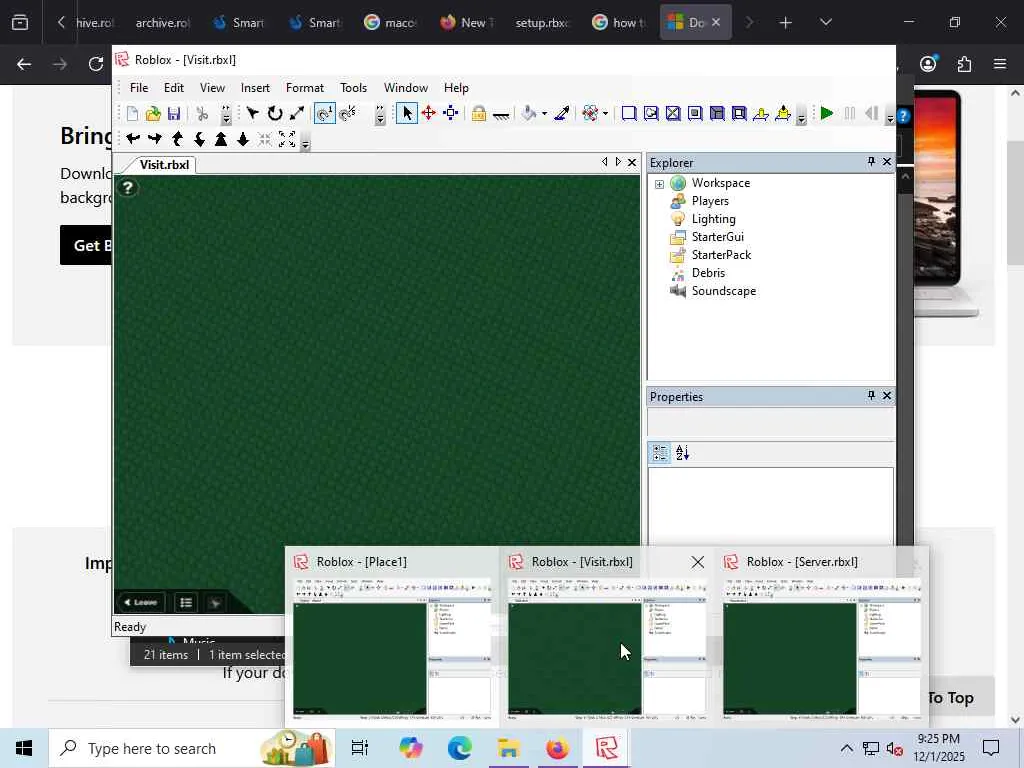1024x768 pixels.
Task: Open the Insert menu
Action: coord(255,88)
